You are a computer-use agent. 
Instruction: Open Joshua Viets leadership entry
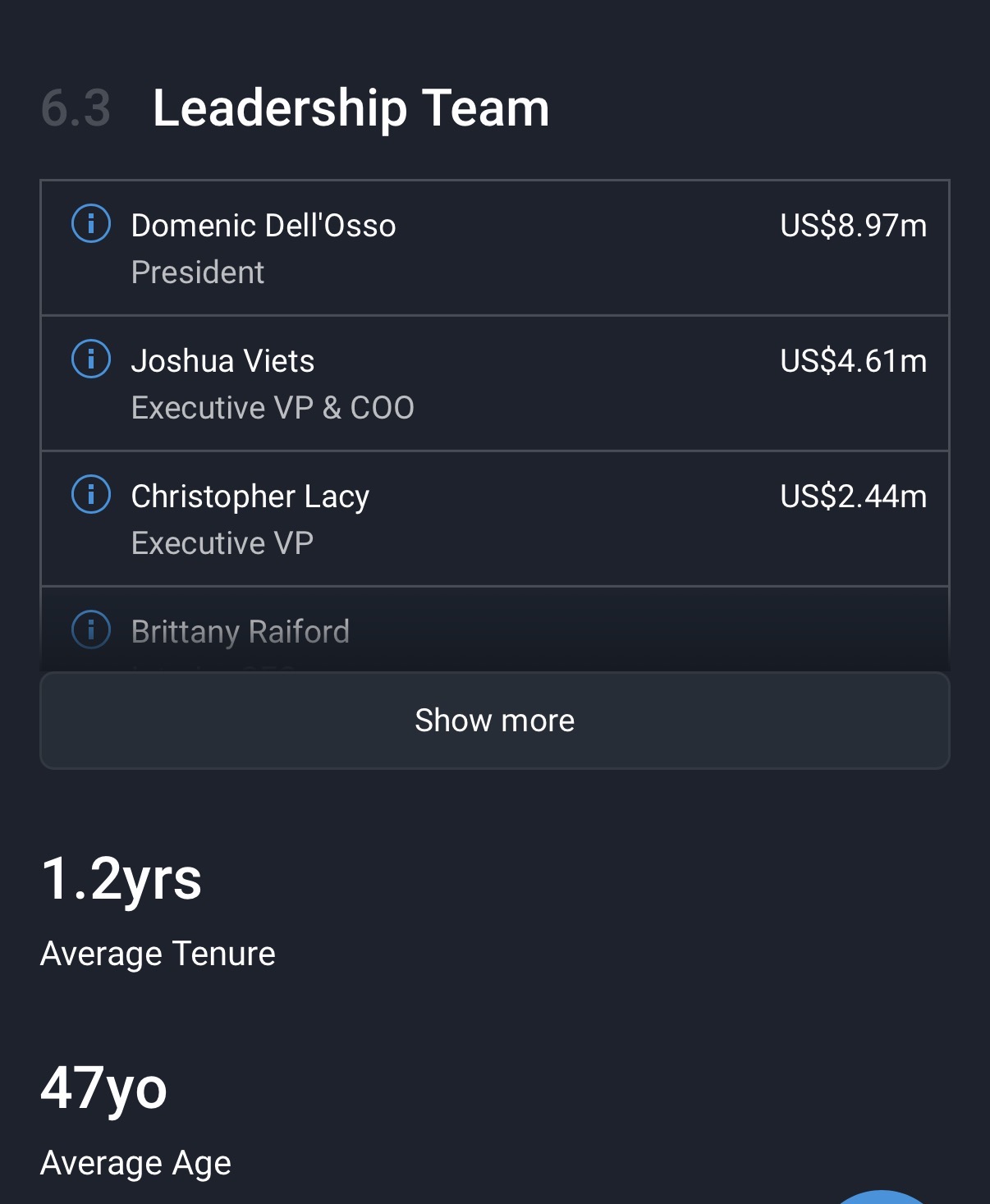pyautogui.click(x=222, y=361)
